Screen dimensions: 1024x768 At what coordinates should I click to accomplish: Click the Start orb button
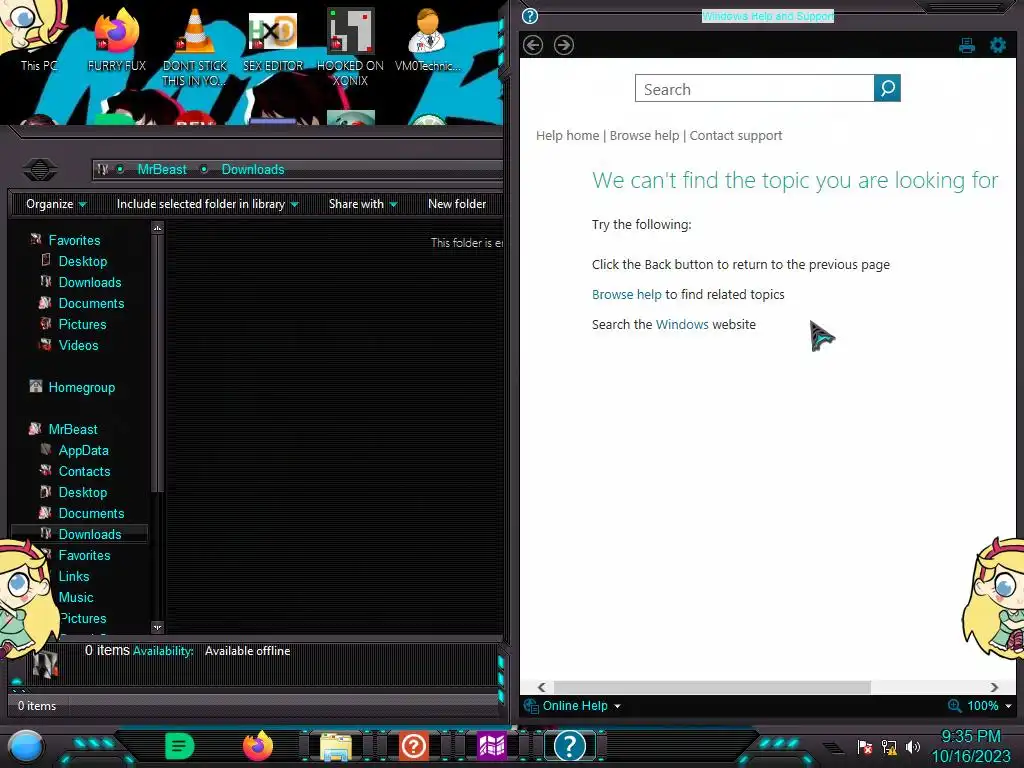pyautogui.click(x=25, y=746)
